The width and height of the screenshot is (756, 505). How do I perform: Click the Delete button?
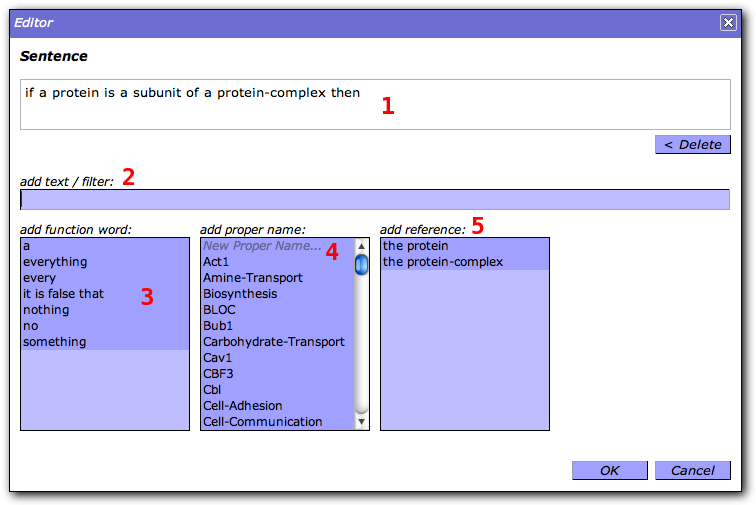tap(692, 145)
